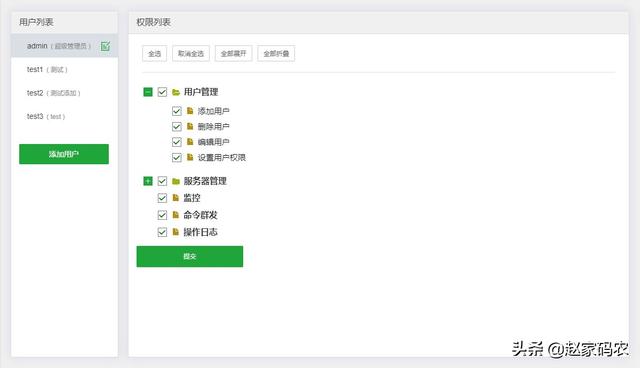Click the 删除用户 tree label
640x368 pixels.
click(213, 126)
